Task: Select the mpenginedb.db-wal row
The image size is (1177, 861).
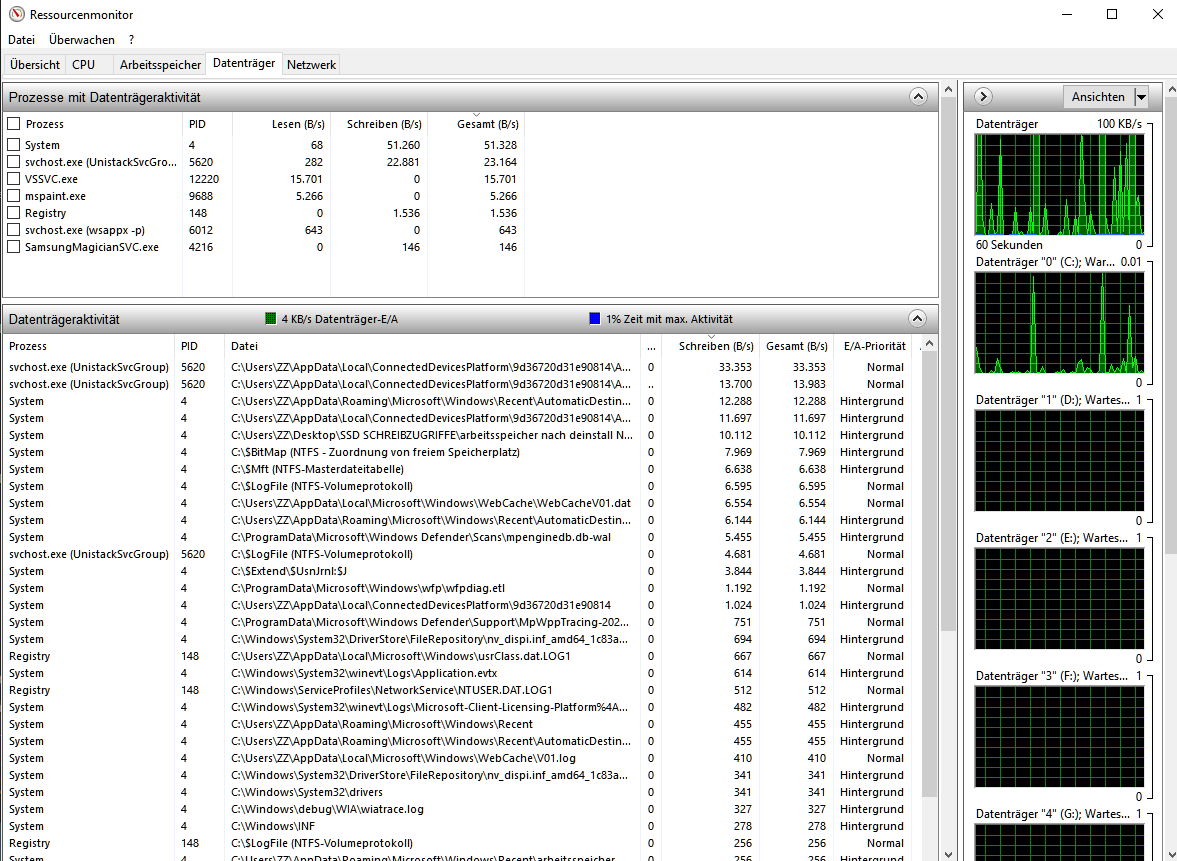Action: click(x=461, y=537)
